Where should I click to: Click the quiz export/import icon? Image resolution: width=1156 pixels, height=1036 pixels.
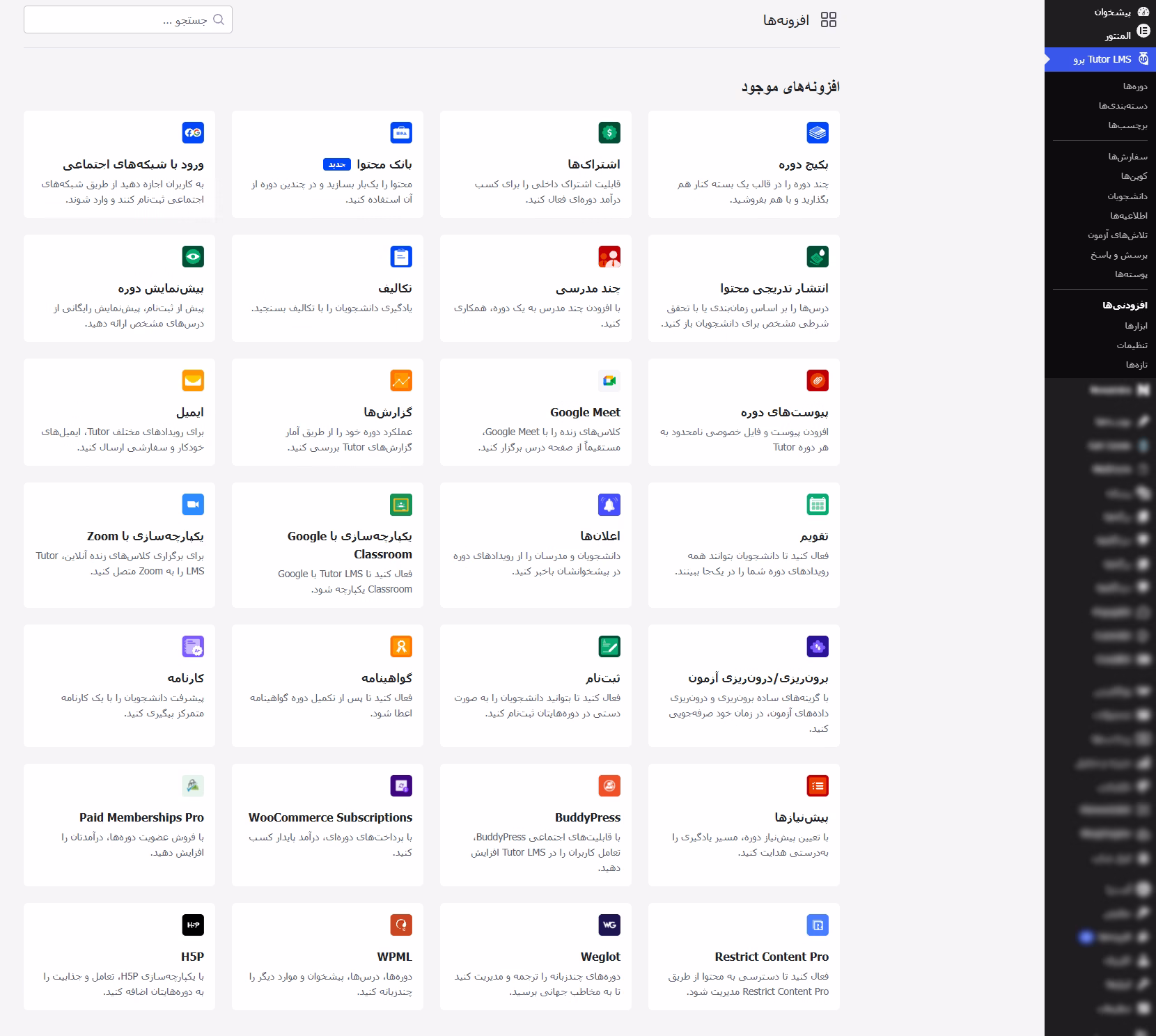point(818,646)
